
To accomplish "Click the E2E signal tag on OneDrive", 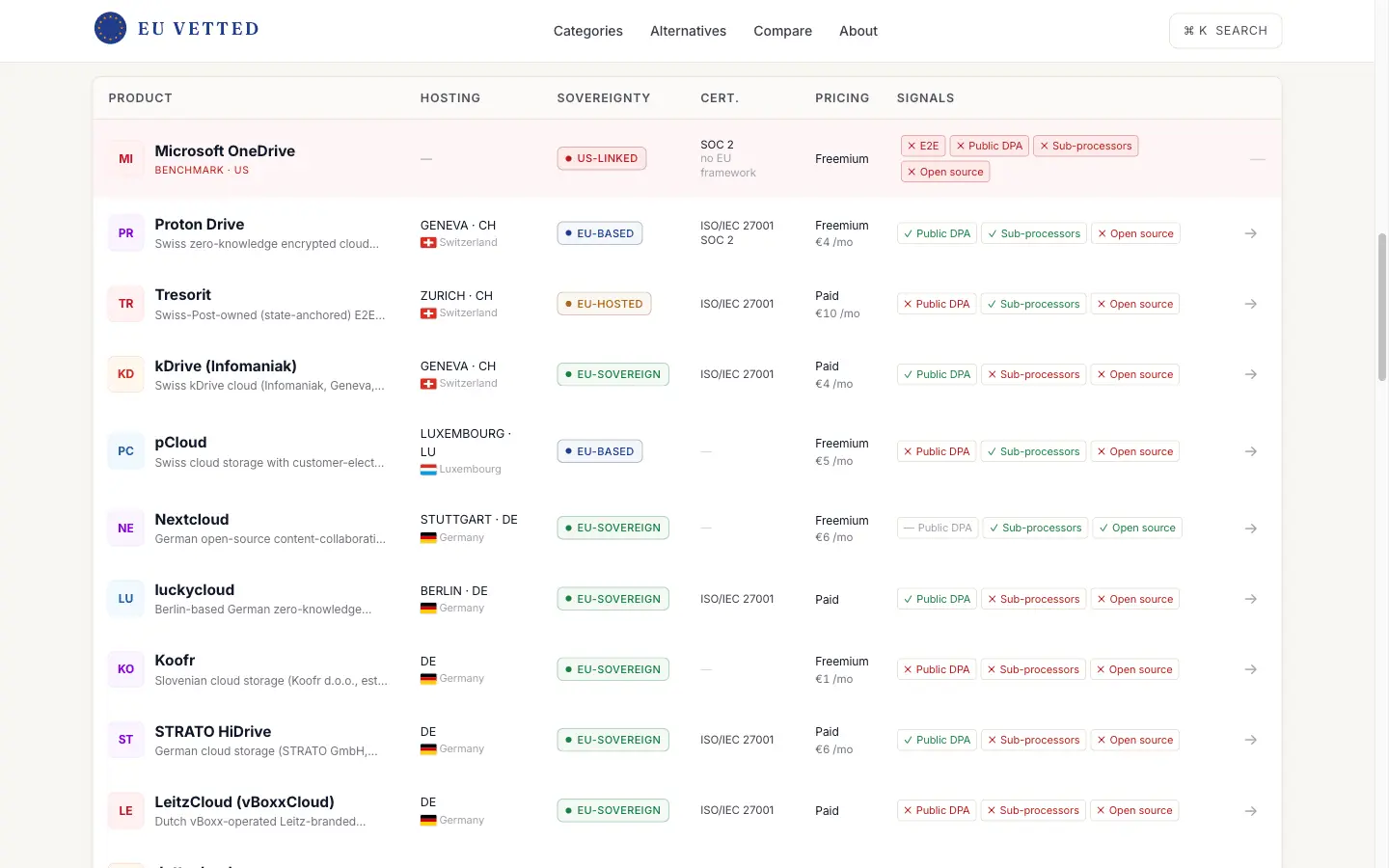I will [x=923, y=146].
